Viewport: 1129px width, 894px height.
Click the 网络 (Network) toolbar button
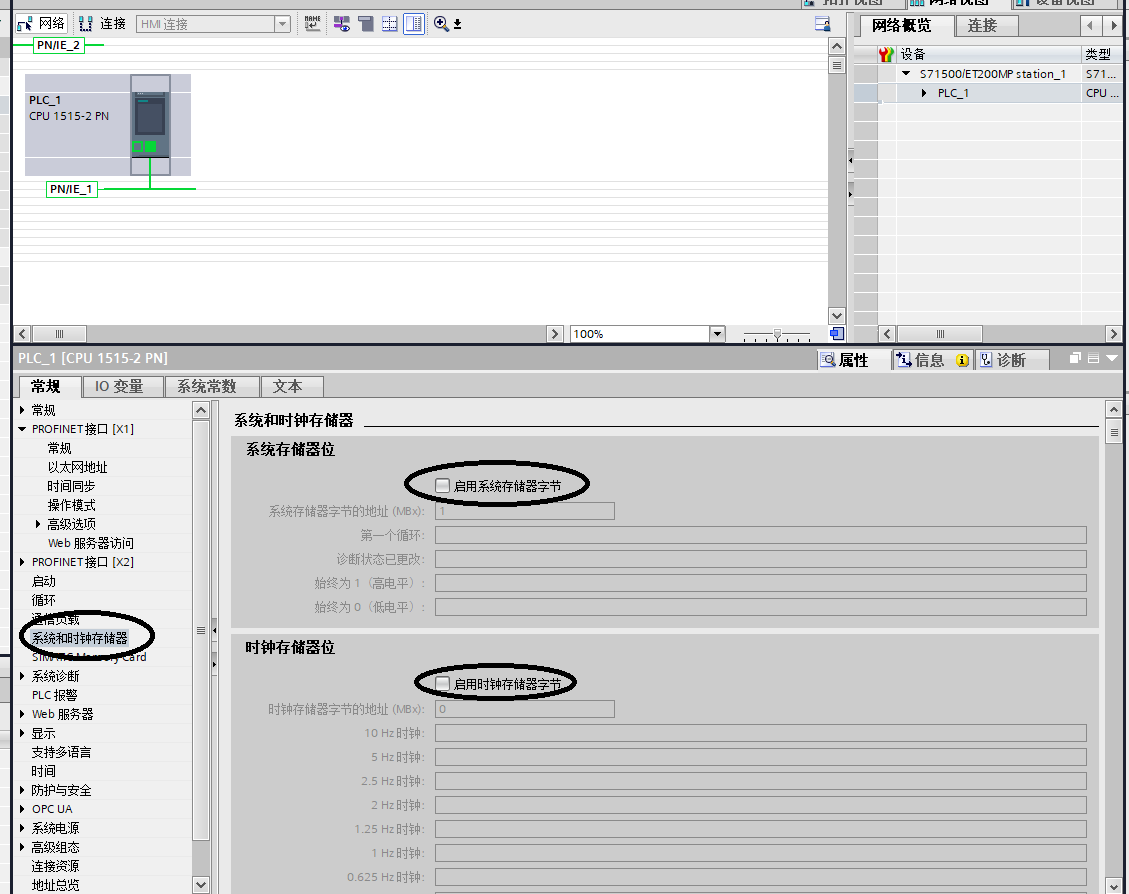(42, 24)
